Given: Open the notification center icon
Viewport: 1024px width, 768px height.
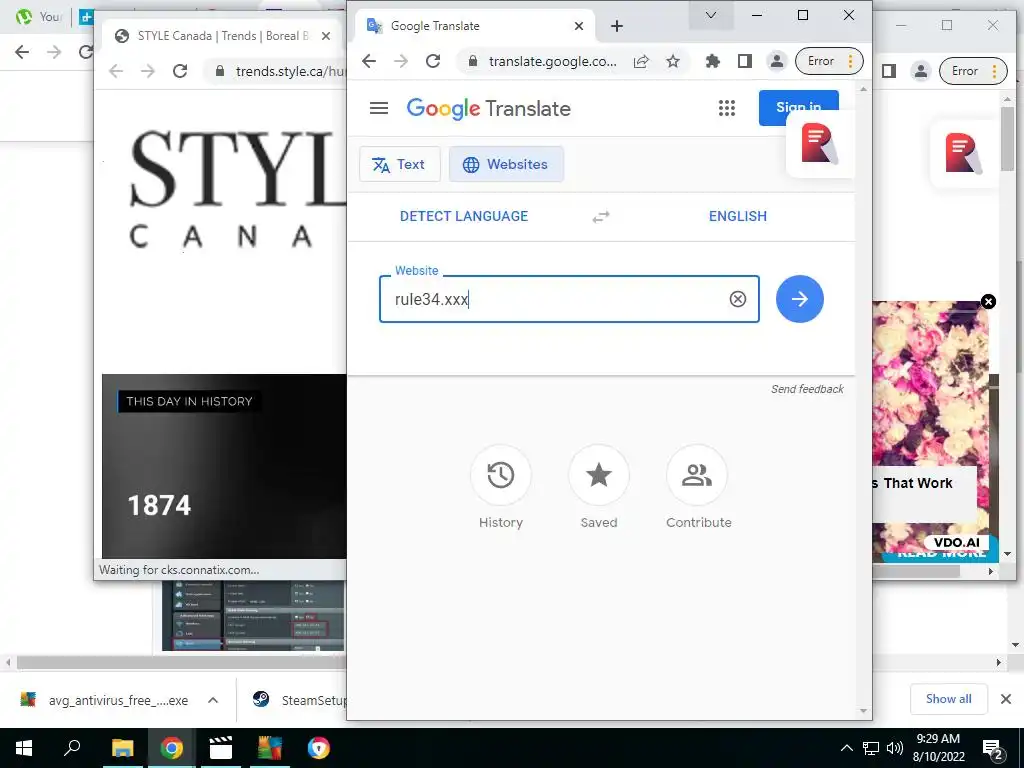Looking at the screenshot, I should [993, 750].
